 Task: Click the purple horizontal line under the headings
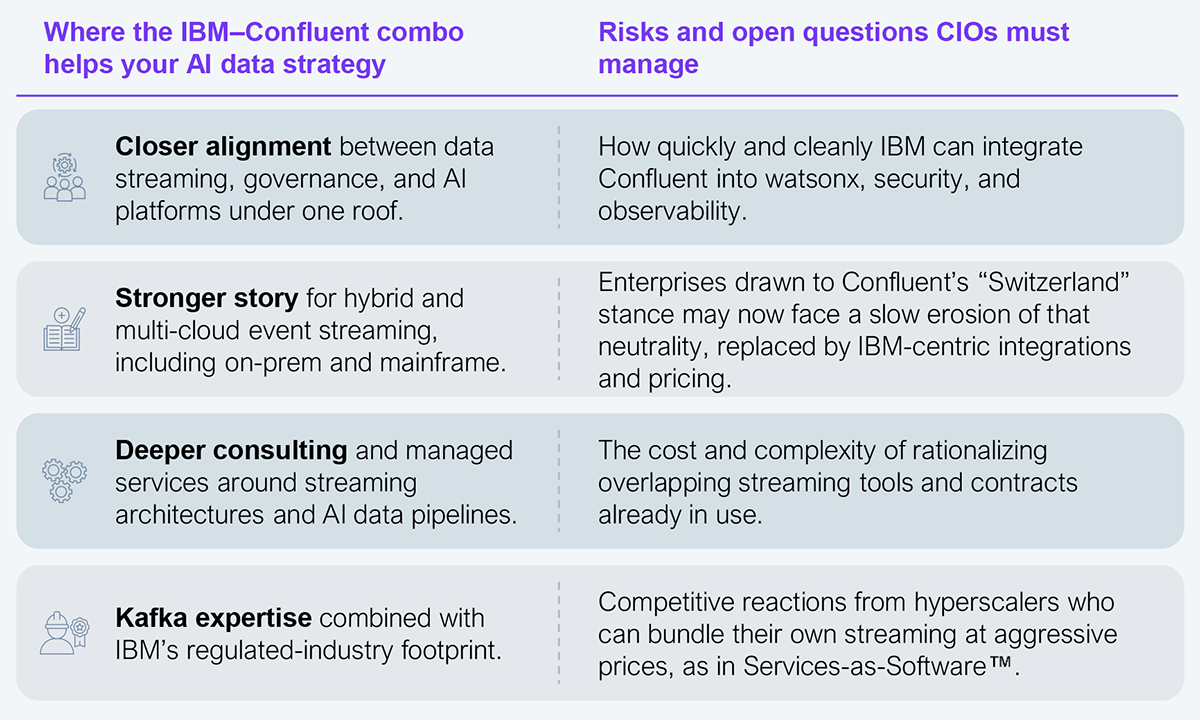[x=600, y=95]
